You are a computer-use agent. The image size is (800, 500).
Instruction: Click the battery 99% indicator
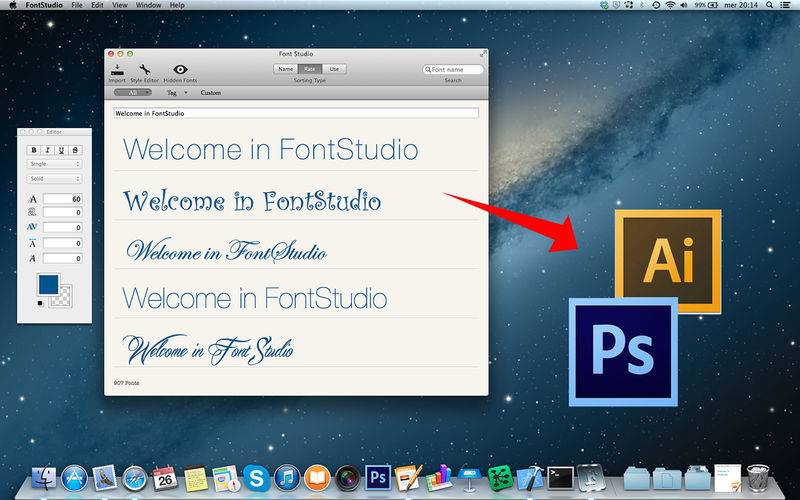pyautogui.click(x=706, y=5)
